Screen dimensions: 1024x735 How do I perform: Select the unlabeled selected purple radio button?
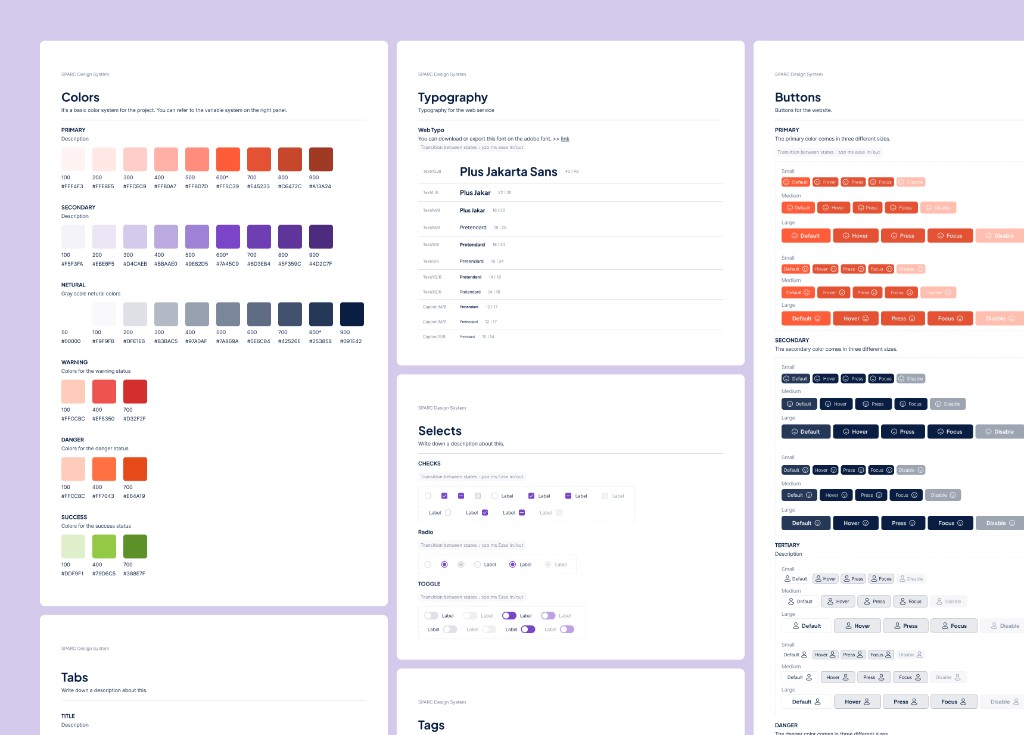[x=444, y=564]
